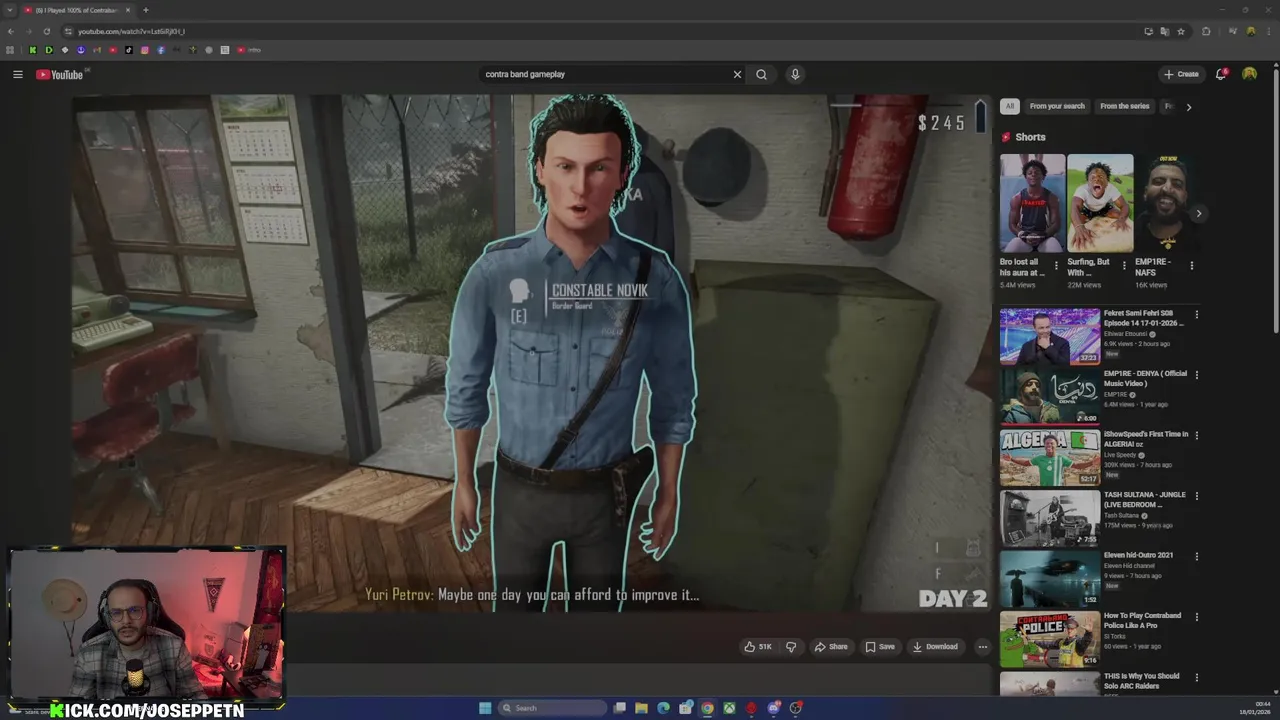
Task: Click the Share button
Action: click(831, 647)
